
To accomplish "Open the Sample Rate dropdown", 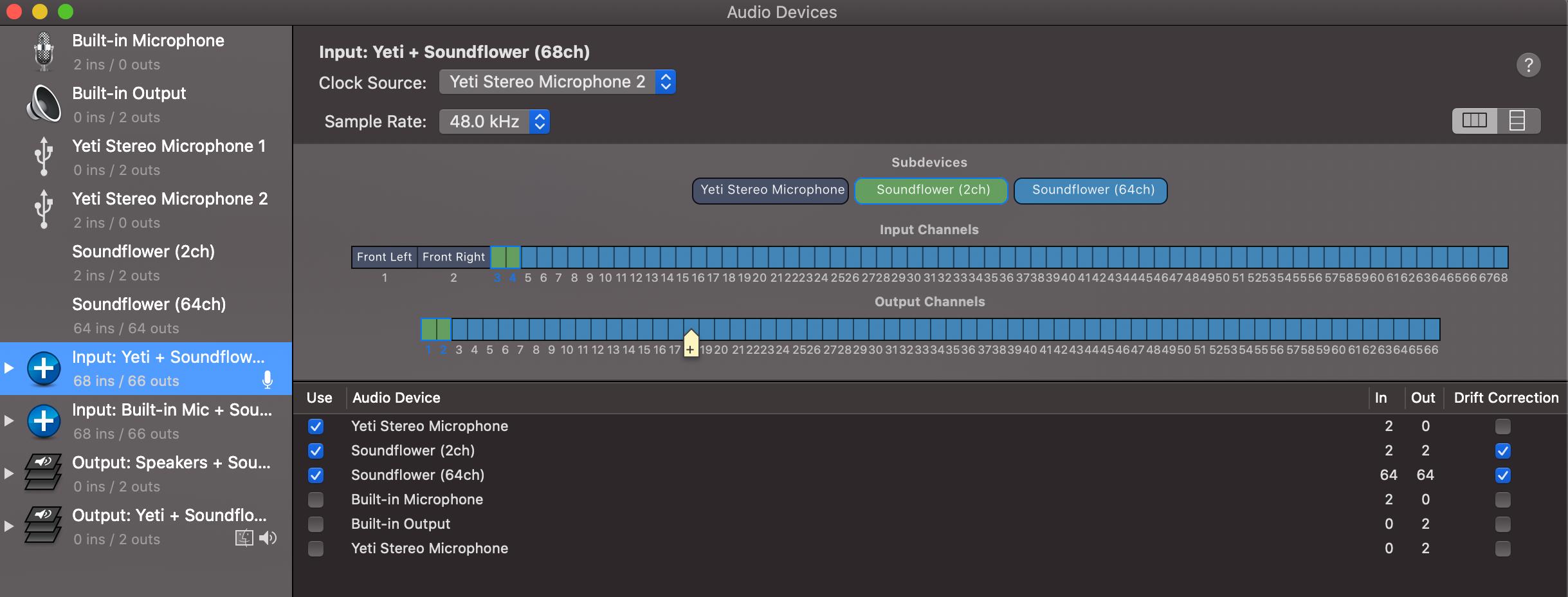I will coord(494,122).
